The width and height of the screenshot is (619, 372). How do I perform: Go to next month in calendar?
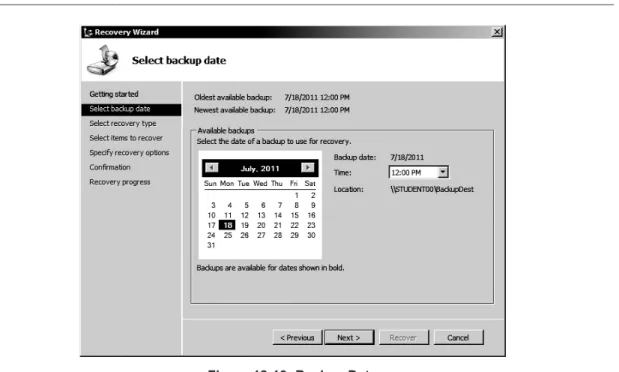308,168
